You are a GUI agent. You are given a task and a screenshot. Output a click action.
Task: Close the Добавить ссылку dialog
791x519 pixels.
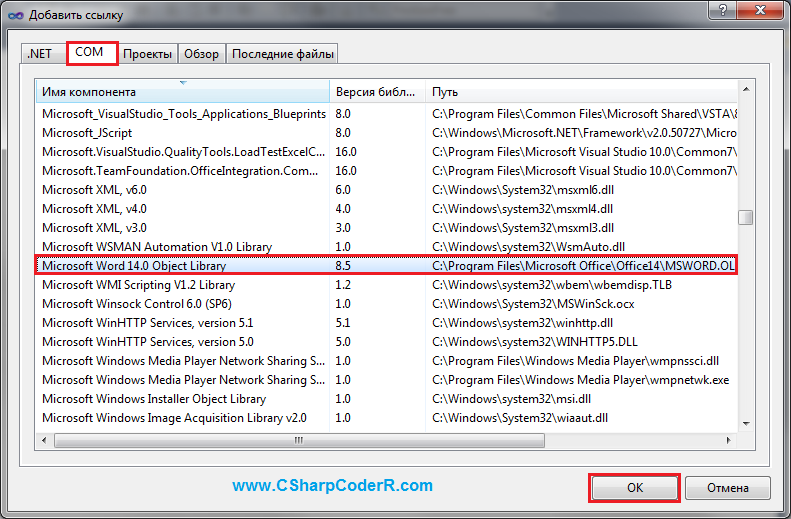(760, 10)
